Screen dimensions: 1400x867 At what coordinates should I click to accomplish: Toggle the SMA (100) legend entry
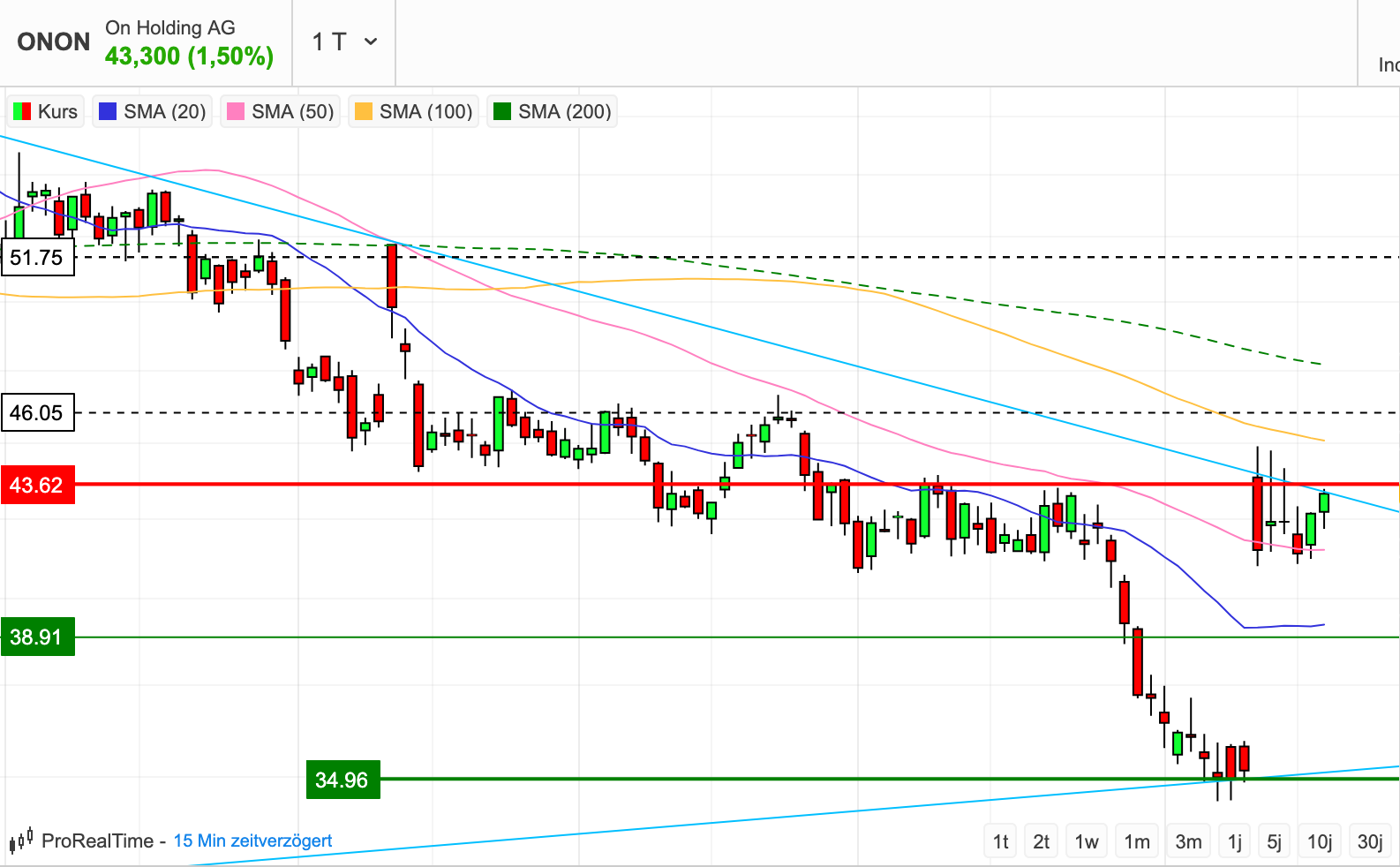pyautogui.click(x=414, y=111)
